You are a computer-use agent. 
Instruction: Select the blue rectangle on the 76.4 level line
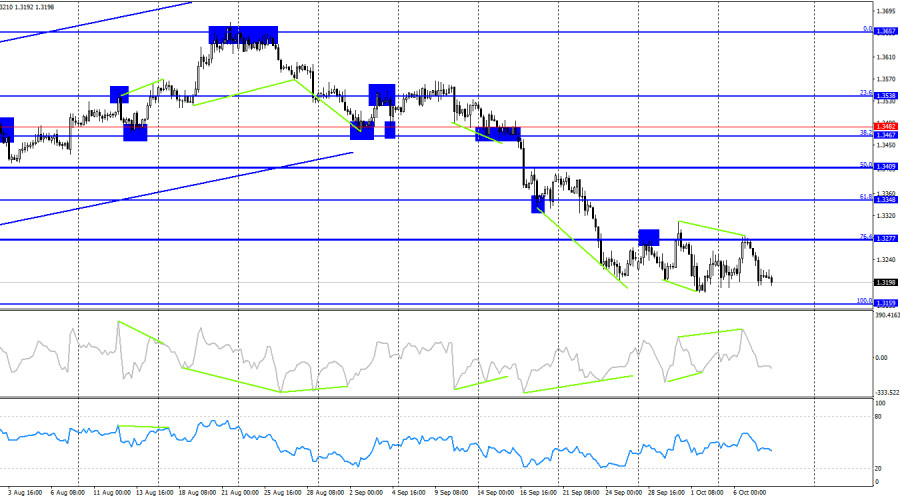[649, 238]
